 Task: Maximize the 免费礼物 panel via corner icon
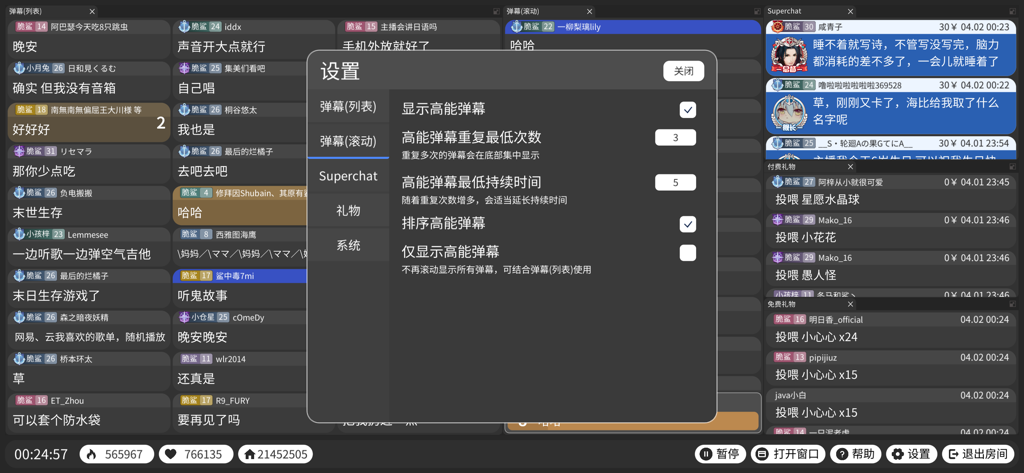tap(1013, 304)
